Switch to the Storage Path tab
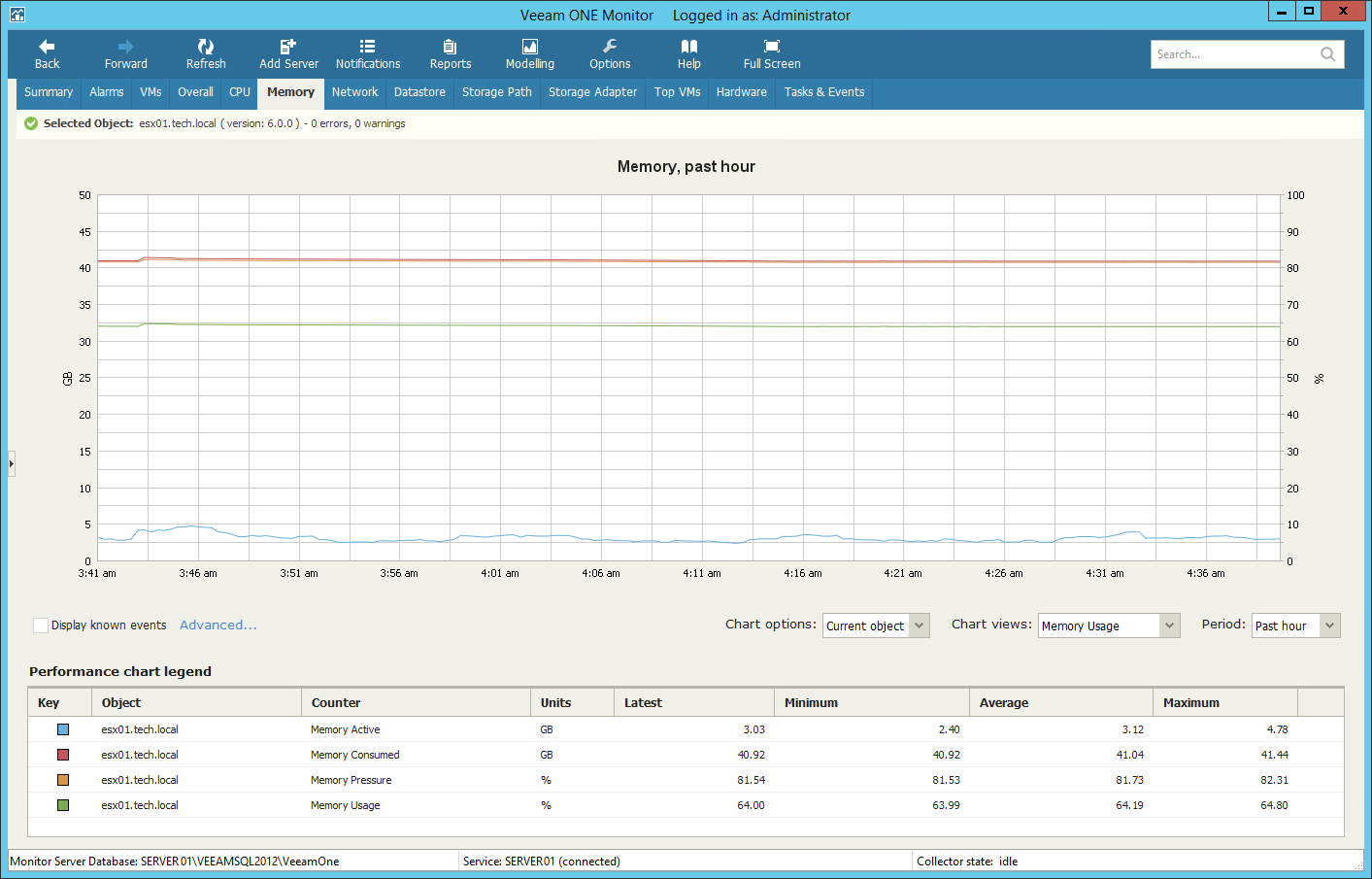The width and height of the screenshot is (1372, 879). point(497,92)
